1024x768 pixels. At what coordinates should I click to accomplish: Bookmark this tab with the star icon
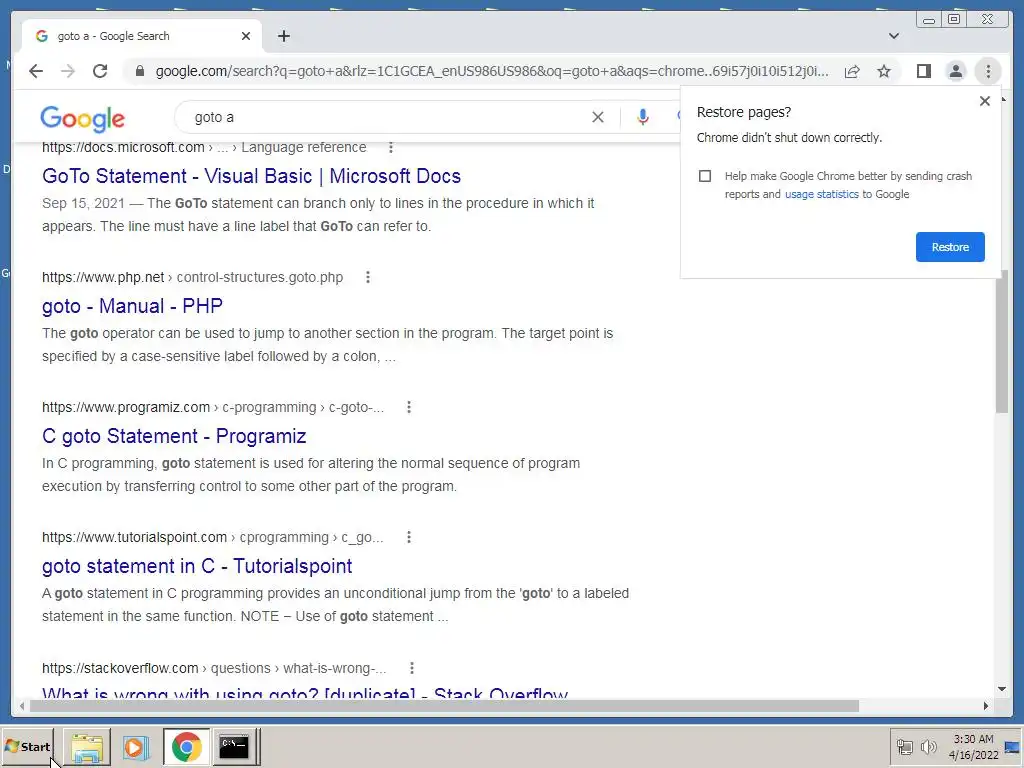click(x=884, y=71)
